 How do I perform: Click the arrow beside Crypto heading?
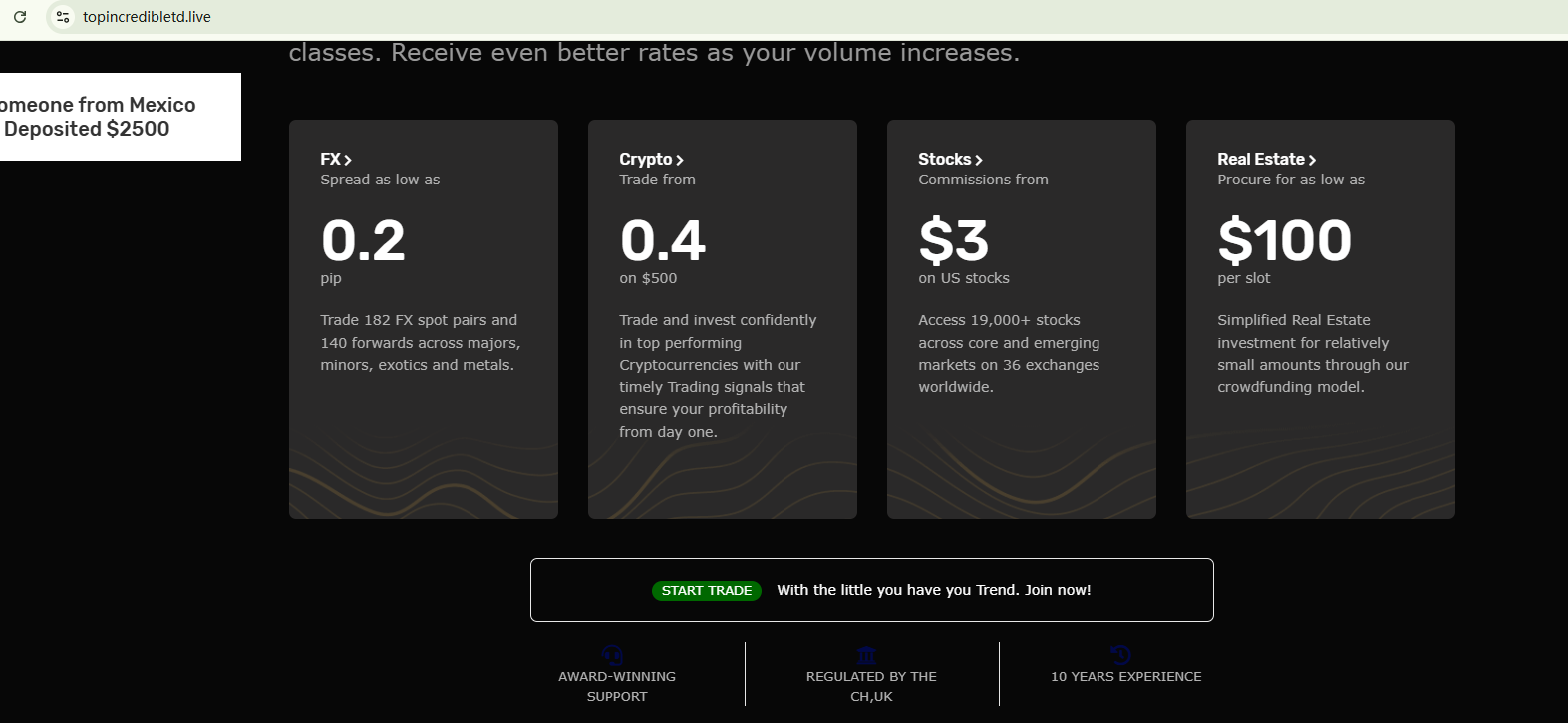pyautogui.click(x=680, y=160)
